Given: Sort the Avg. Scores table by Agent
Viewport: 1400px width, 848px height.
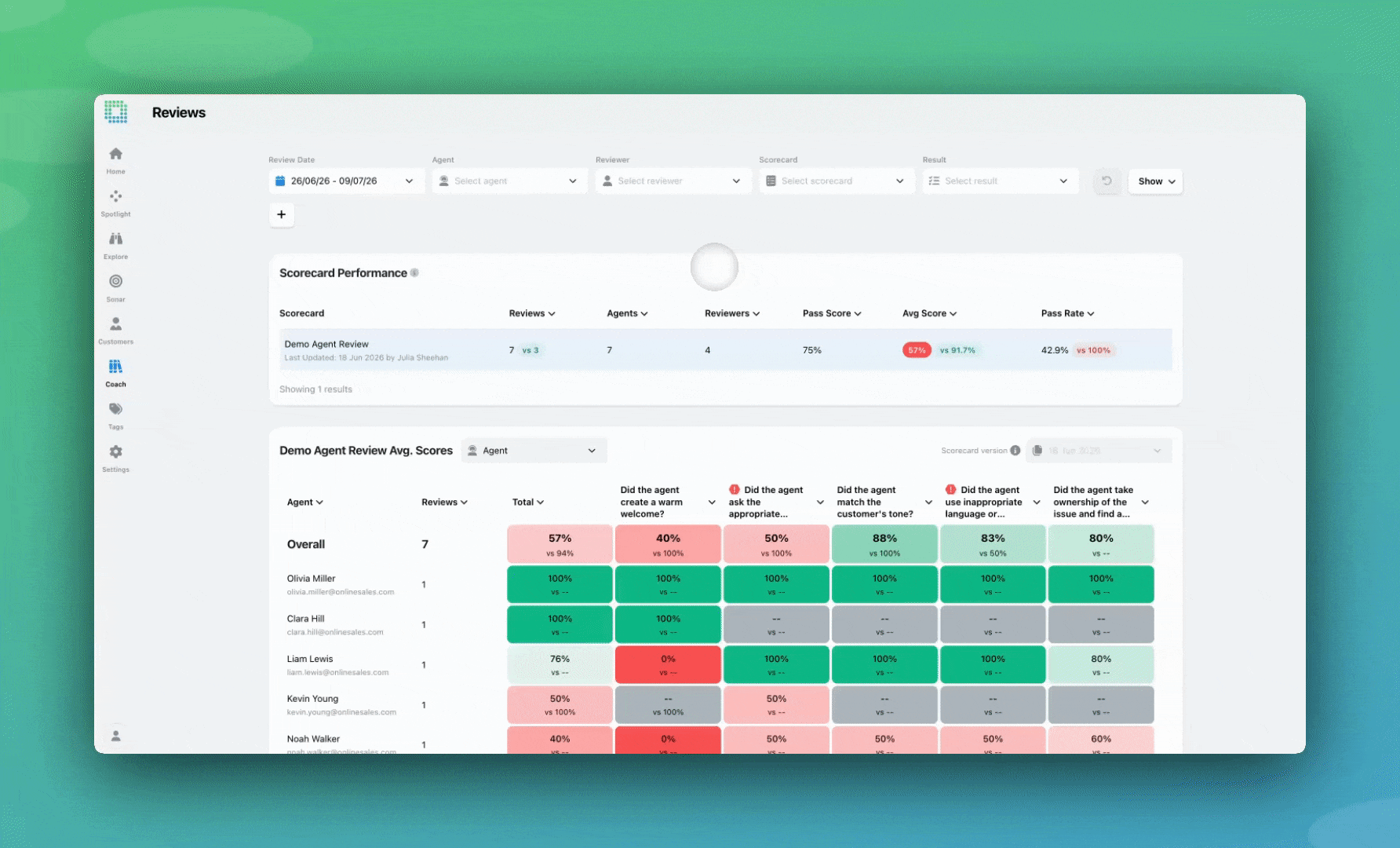Looking at the screenshot, I should coord(305,503).
